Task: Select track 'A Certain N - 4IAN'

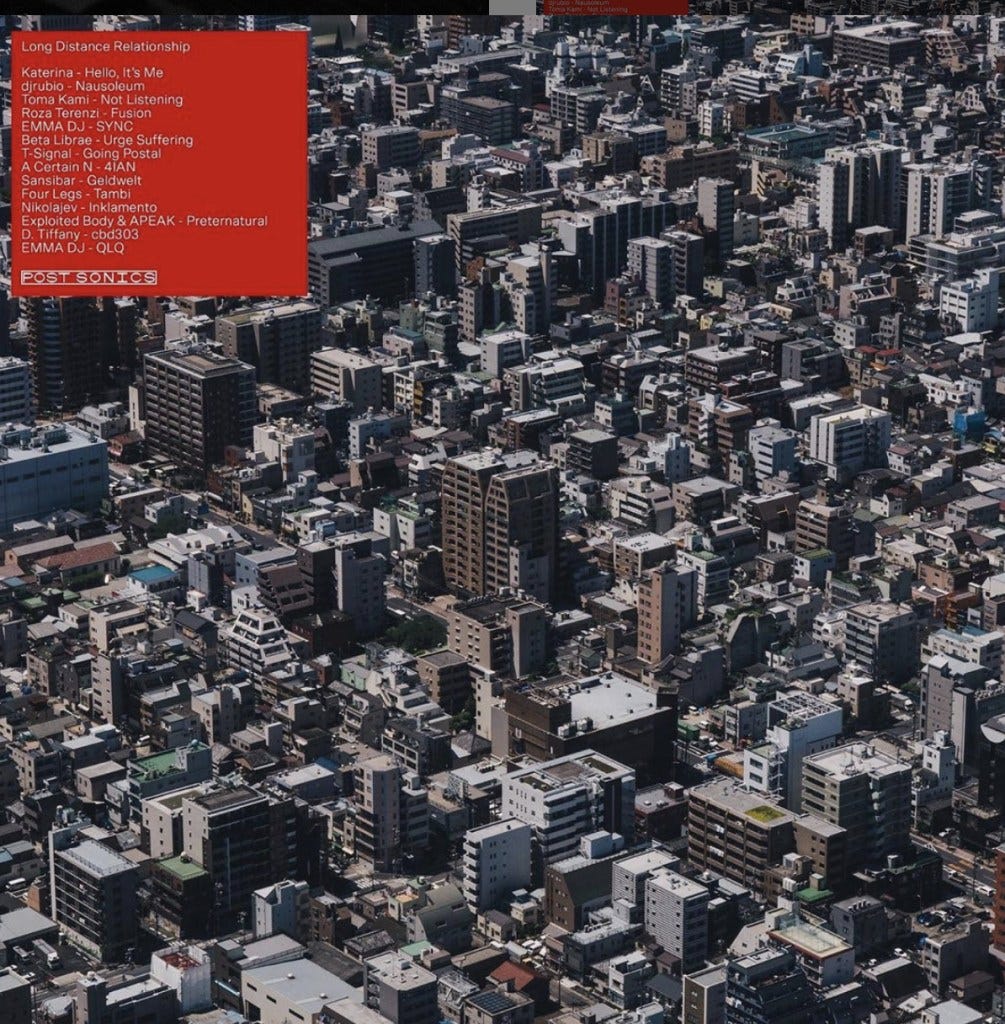Action: coord(78,167)
